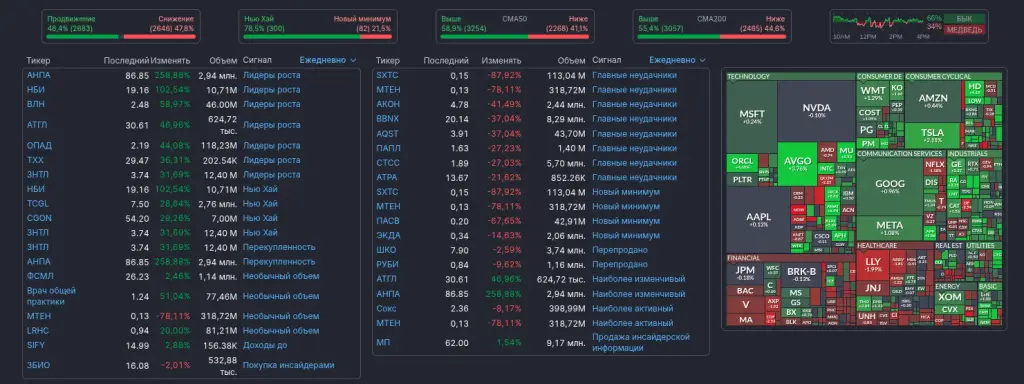
Task: Open Перепродано signal in ШКО row
Action: click(x=620, y=250)
